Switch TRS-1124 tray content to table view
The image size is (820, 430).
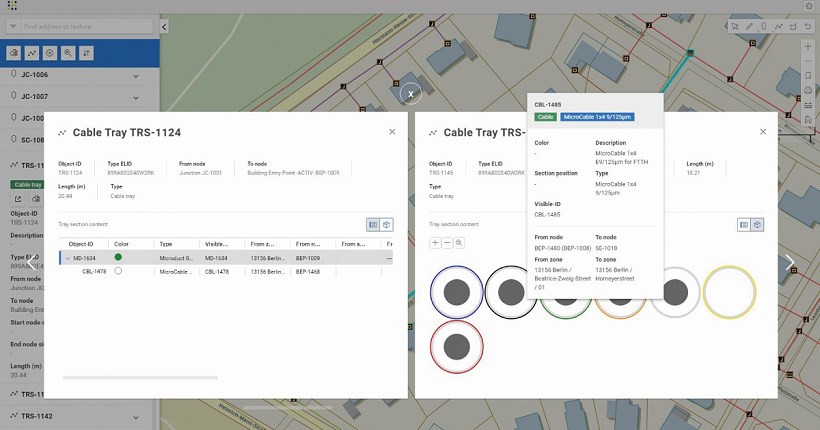[373, 225]
